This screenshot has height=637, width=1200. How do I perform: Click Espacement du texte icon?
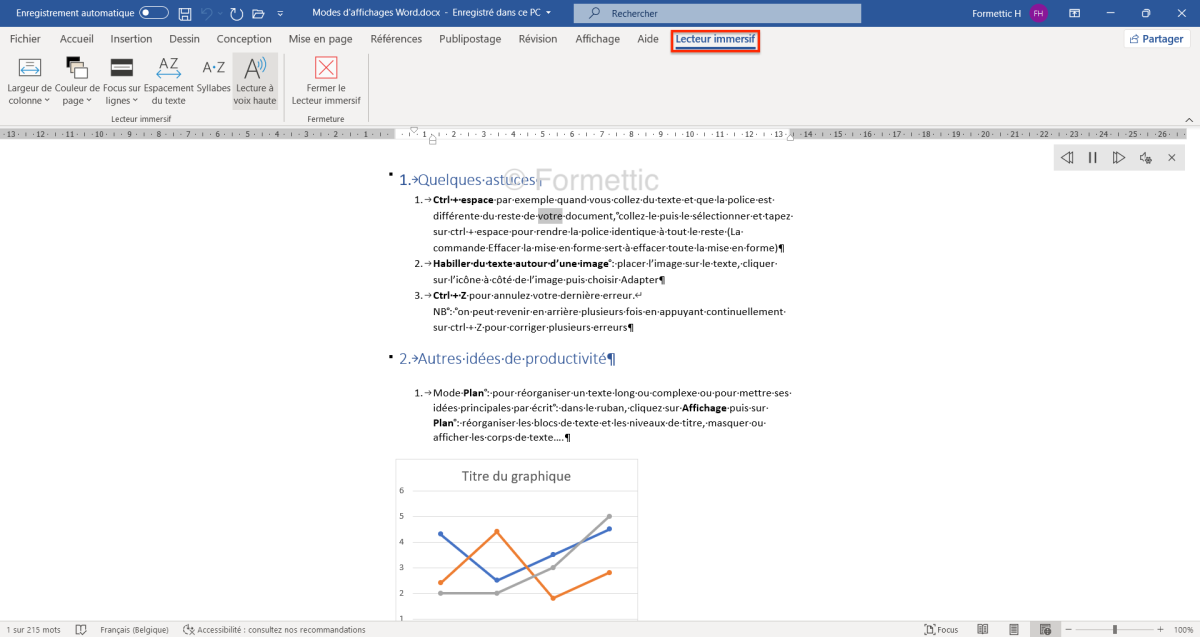click(168, 76)
